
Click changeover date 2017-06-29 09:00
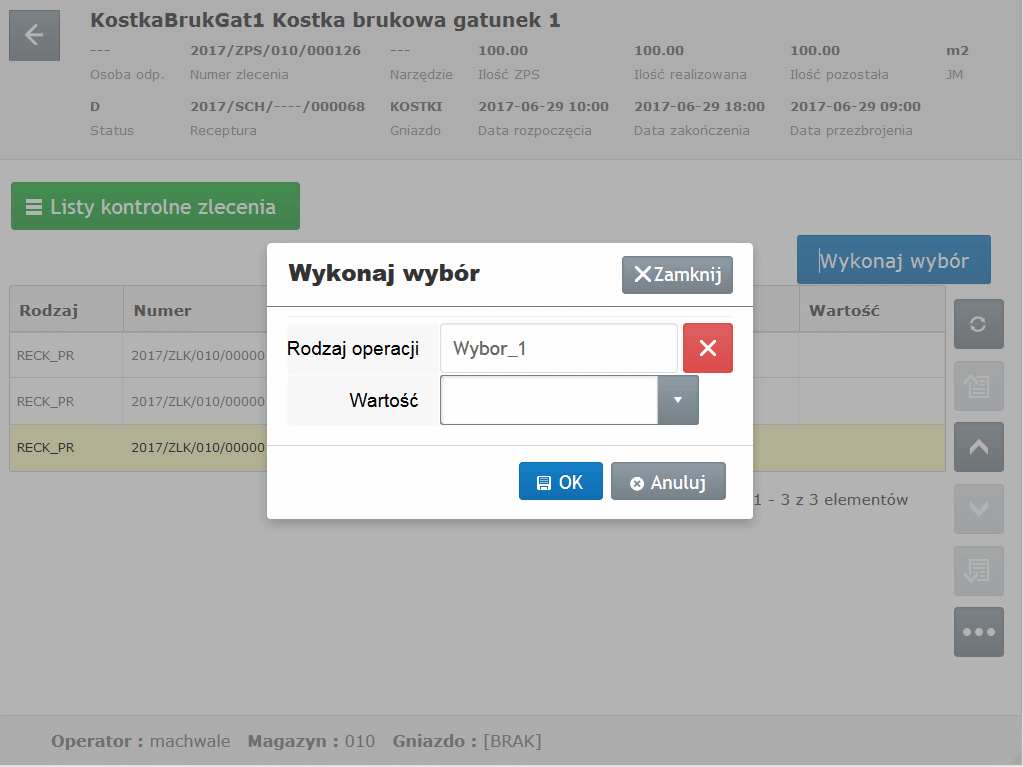coord(855,106)
